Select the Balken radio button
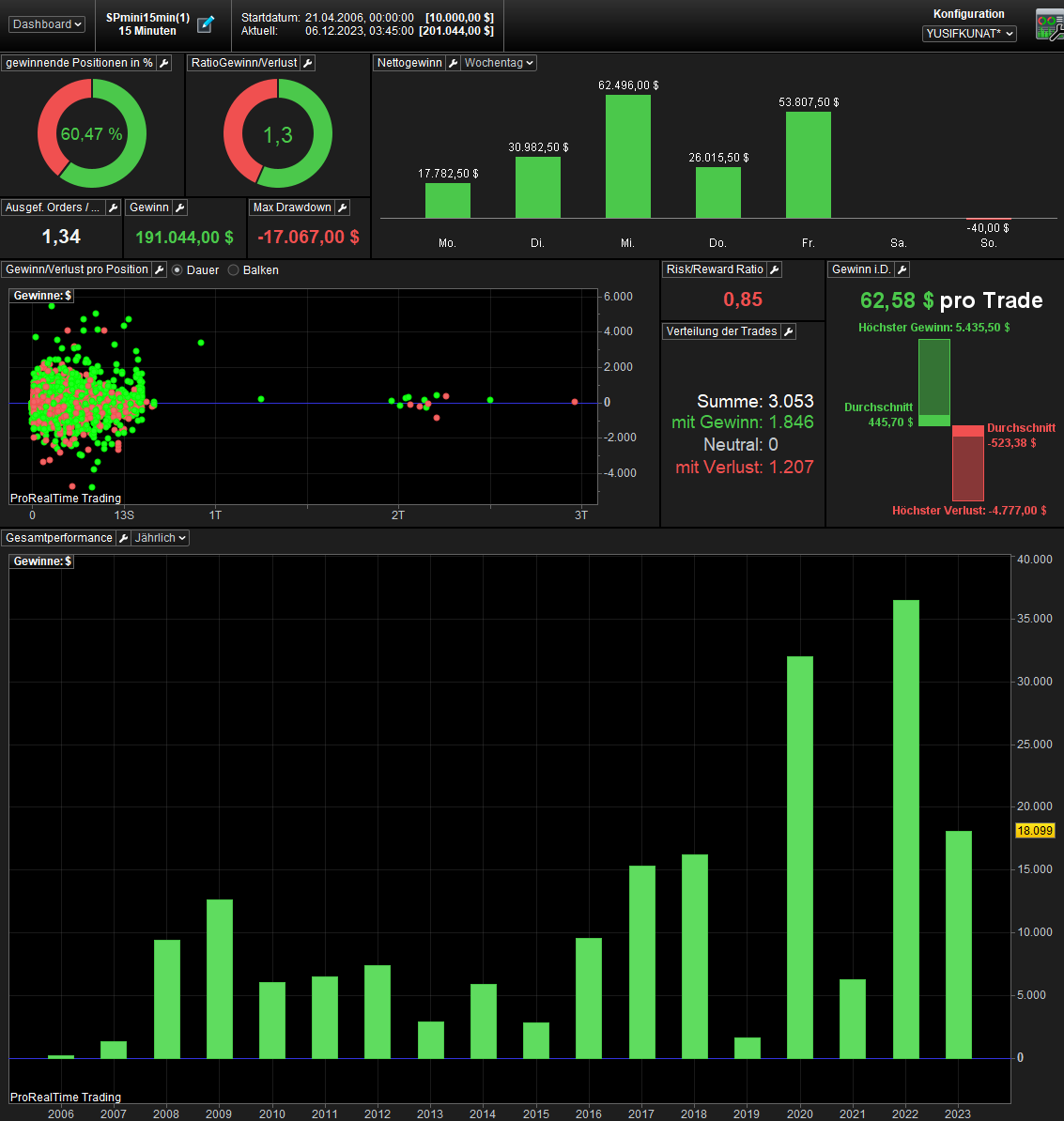 (233, 270)
